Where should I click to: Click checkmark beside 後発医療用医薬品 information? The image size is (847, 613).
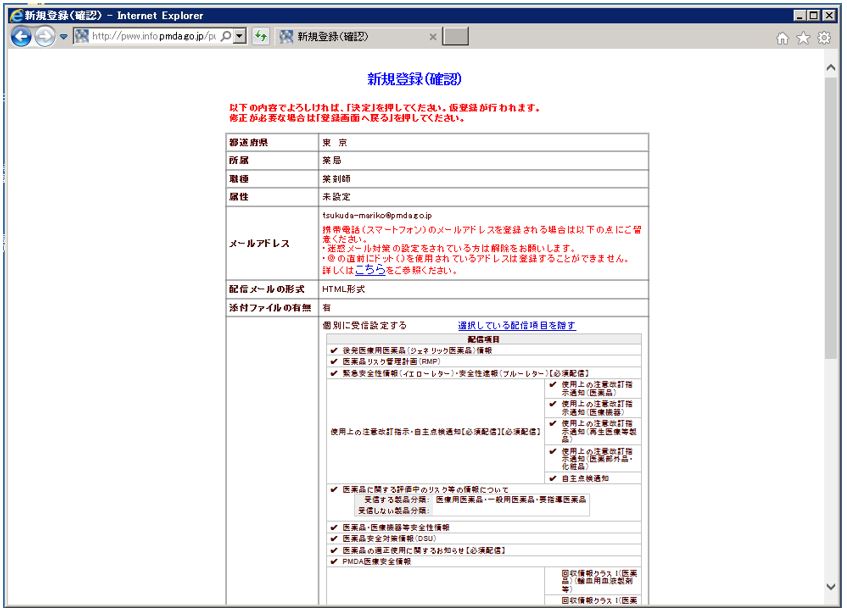[x=334, y=351]
